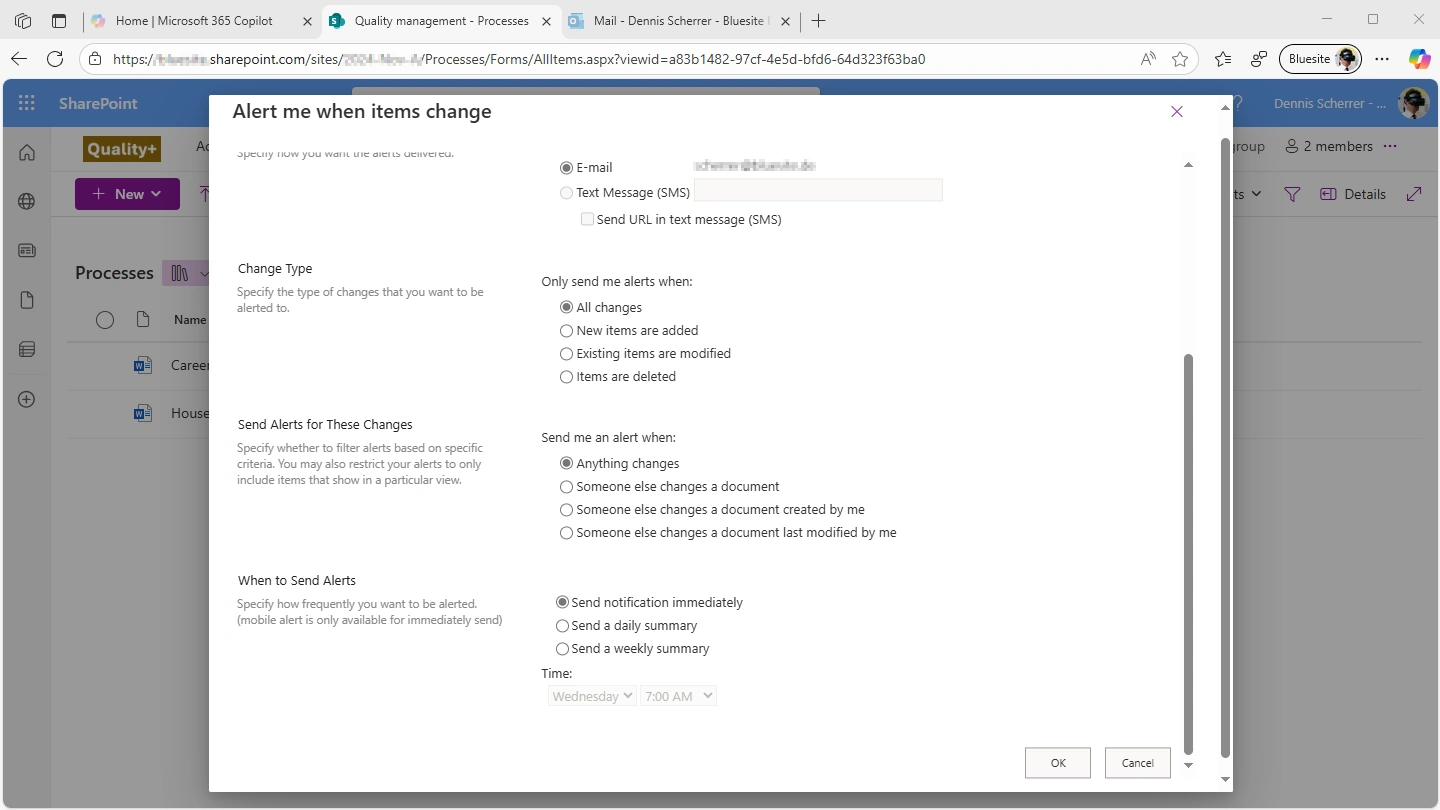Open the Details pane
The height and width of the screenshot is (810, 1440).
pos(1353,194)
